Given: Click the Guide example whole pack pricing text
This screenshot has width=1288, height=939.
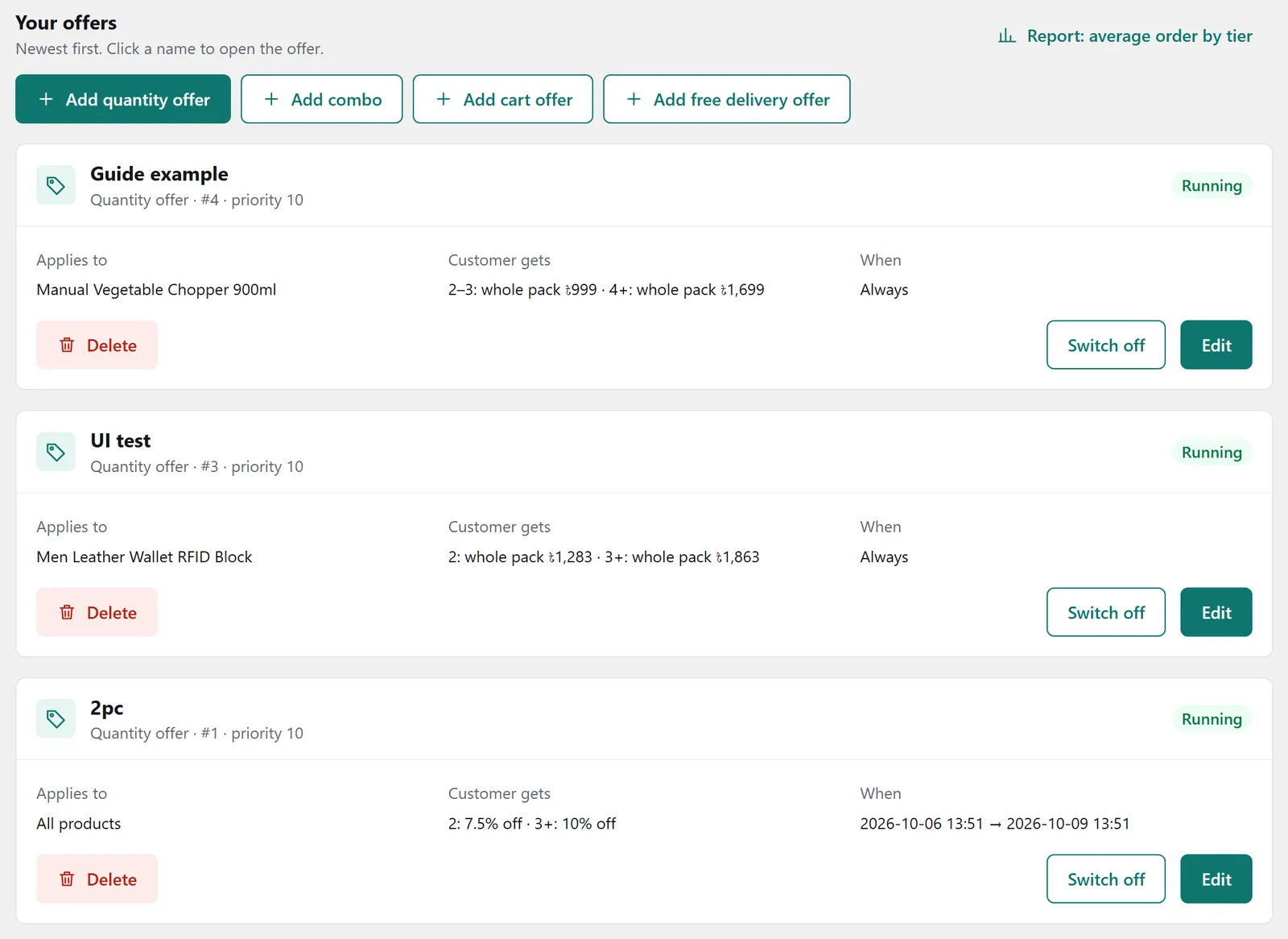Looking at the screenshot, I should coord(606,290).
